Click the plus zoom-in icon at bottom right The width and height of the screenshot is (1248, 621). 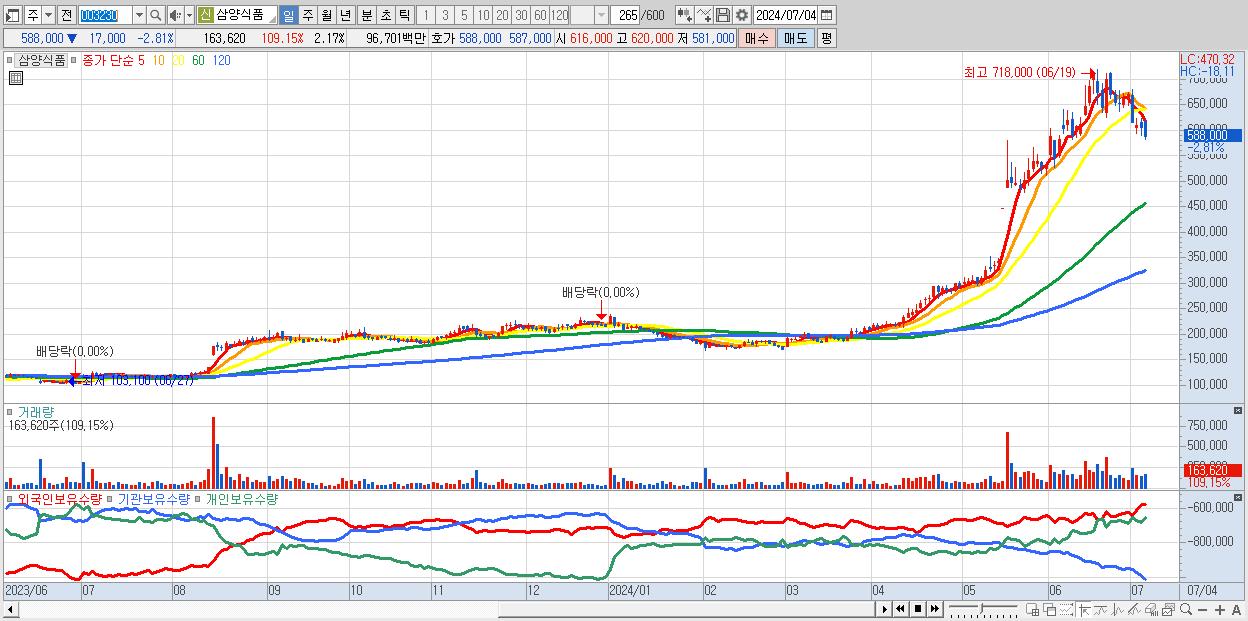coord(1220,610)
